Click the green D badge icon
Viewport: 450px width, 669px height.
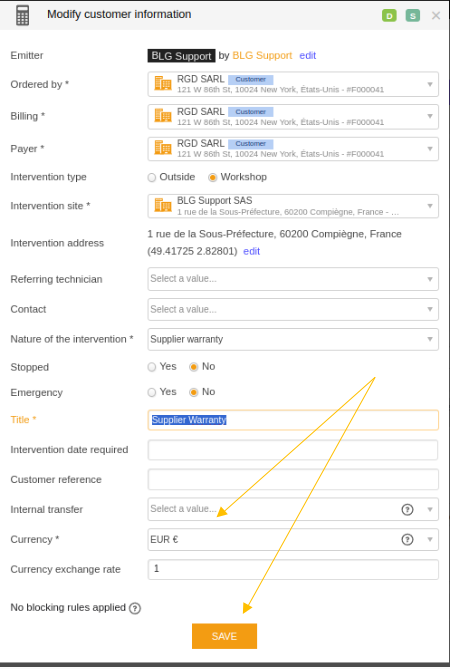click(389, 16)
